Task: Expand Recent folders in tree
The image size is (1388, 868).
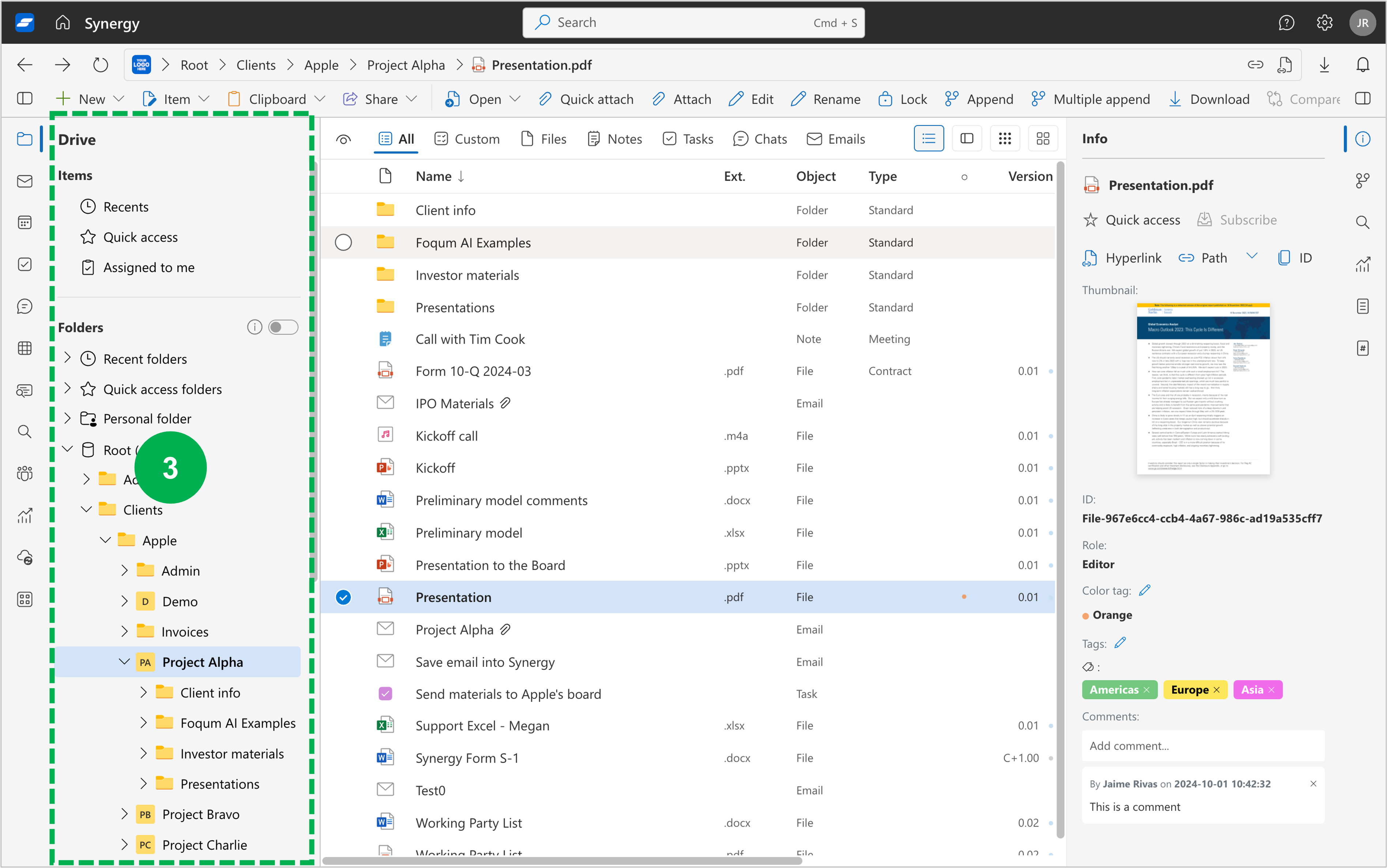Action: 67,358
